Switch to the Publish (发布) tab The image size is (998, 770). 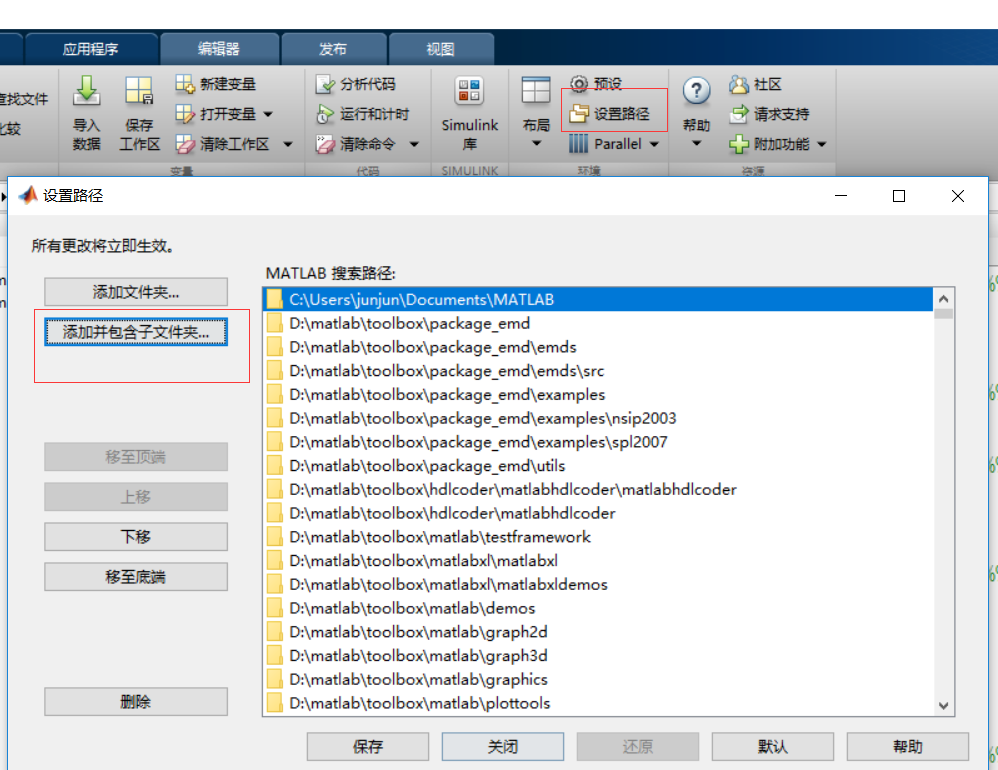click(x=333, y=49)
